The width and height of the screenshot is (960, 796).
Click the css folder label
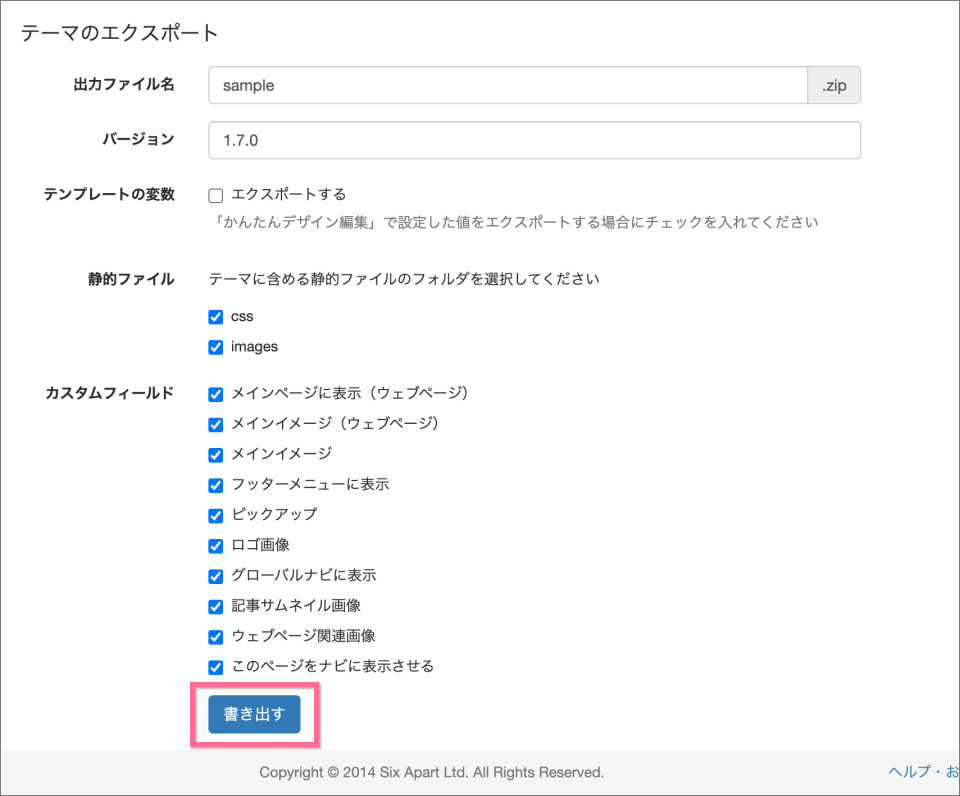click(x=242, y=317)
